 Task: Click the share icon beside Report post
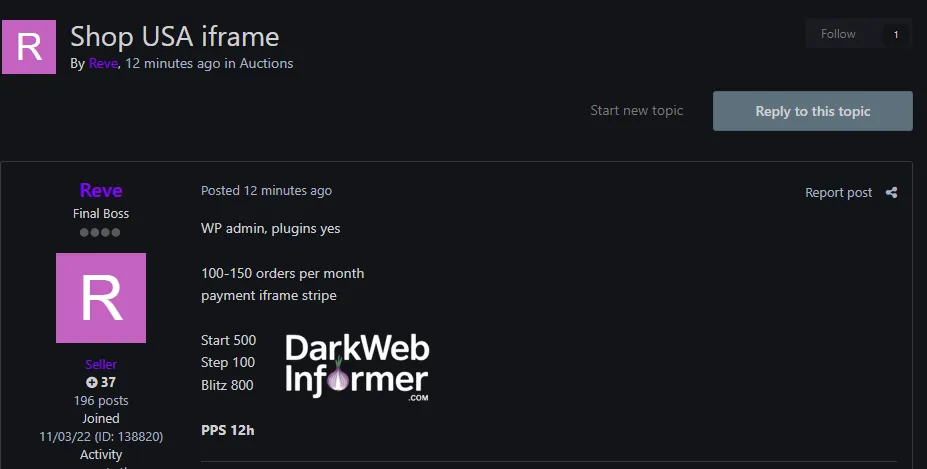[891, 193]
